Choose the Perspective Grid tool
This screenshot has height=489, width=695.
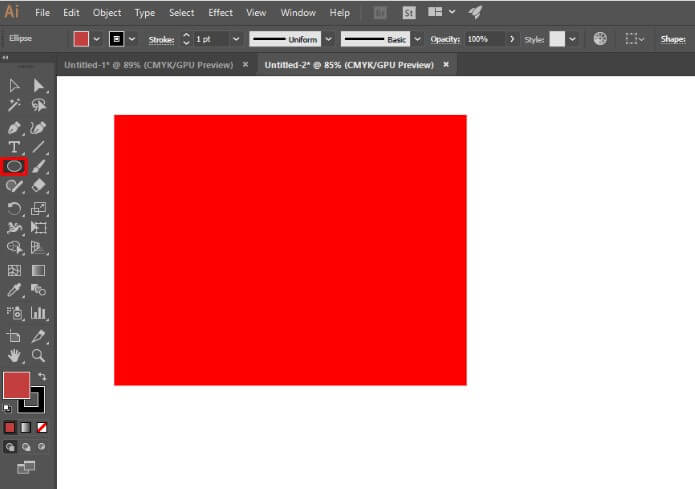pyautogui.click(x=39, y=247)
